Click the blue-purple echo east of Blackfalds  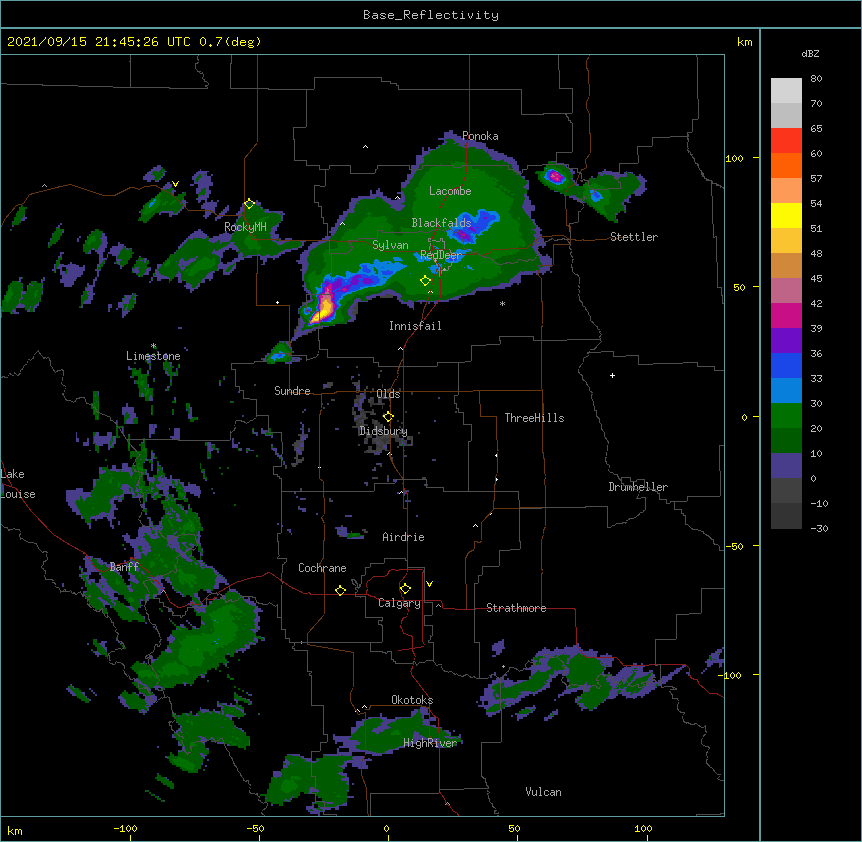[474, 226]
